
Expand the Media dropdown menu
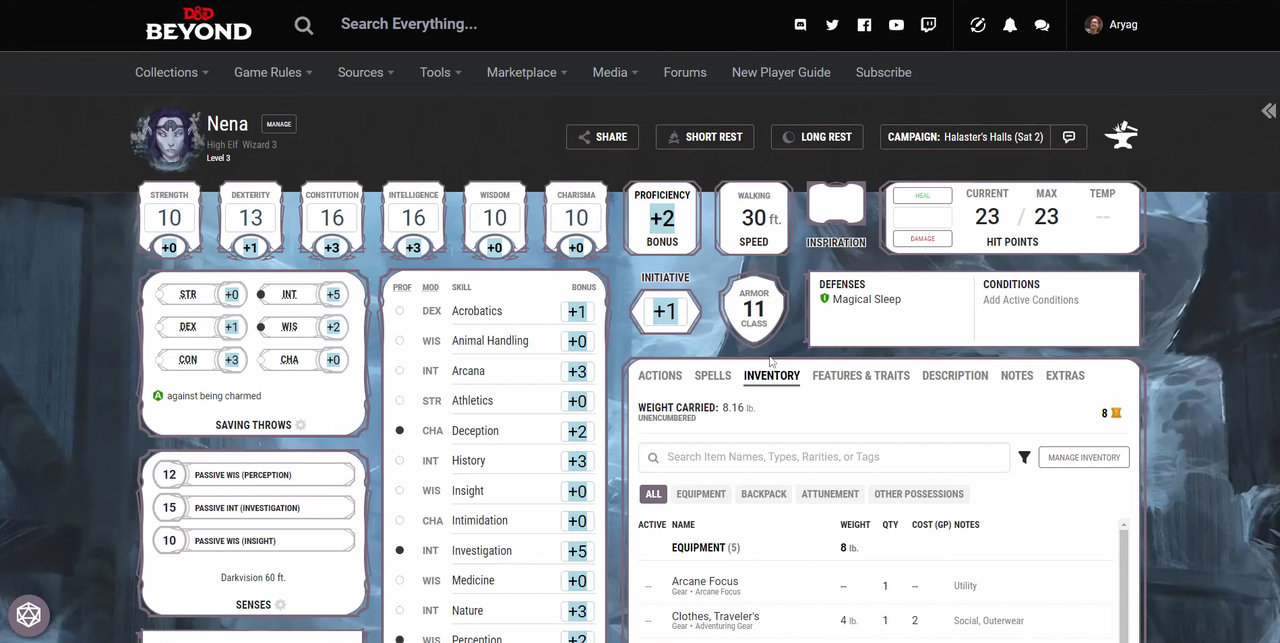pos(615,72)
